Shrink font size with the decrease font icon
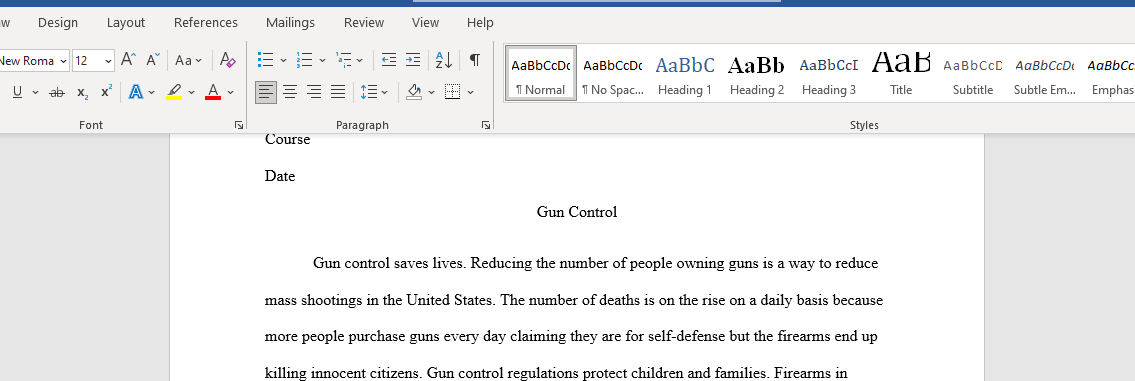This screenshot has width=1135, height=381. pos(153,60)
